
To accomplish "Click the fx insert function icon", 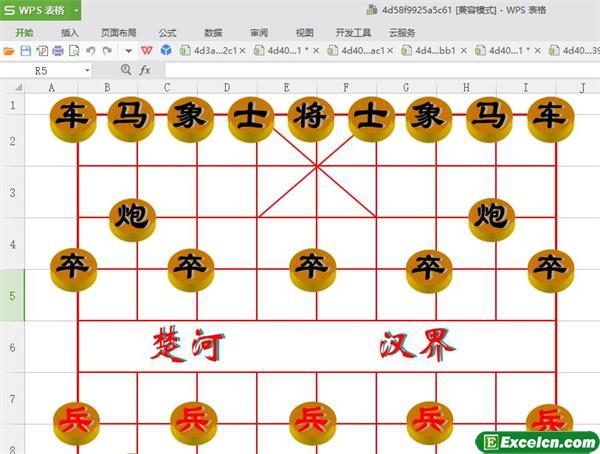I will tap(145, 70).
